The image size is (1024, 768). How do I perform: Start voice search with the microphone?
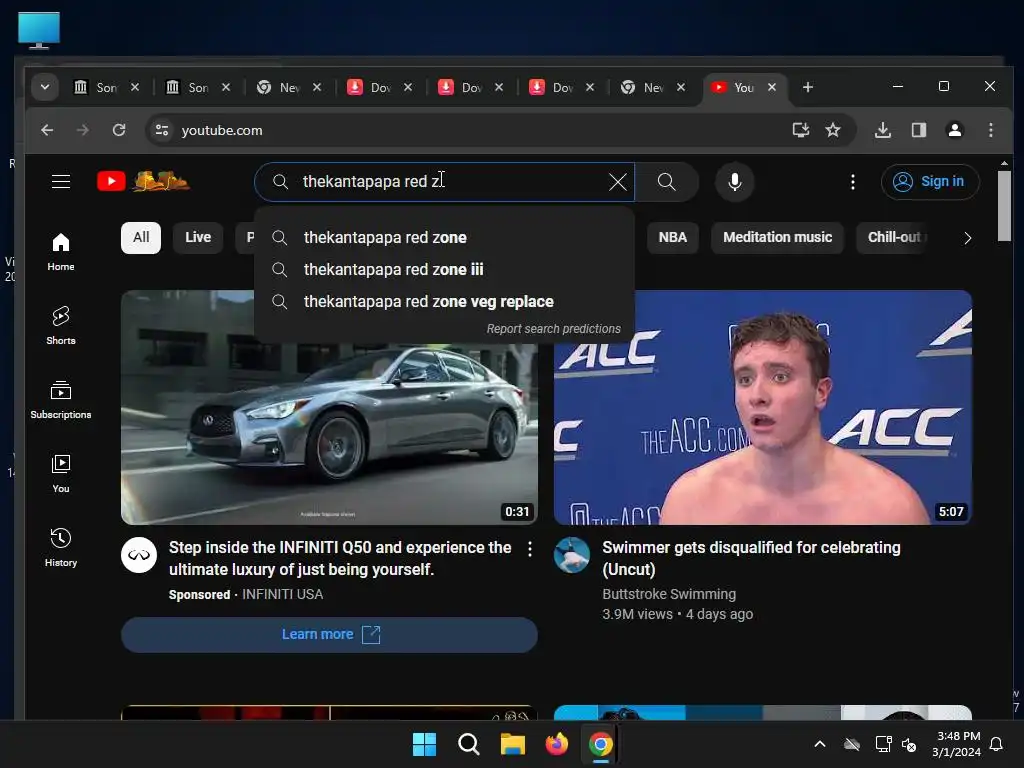point(735,182)
